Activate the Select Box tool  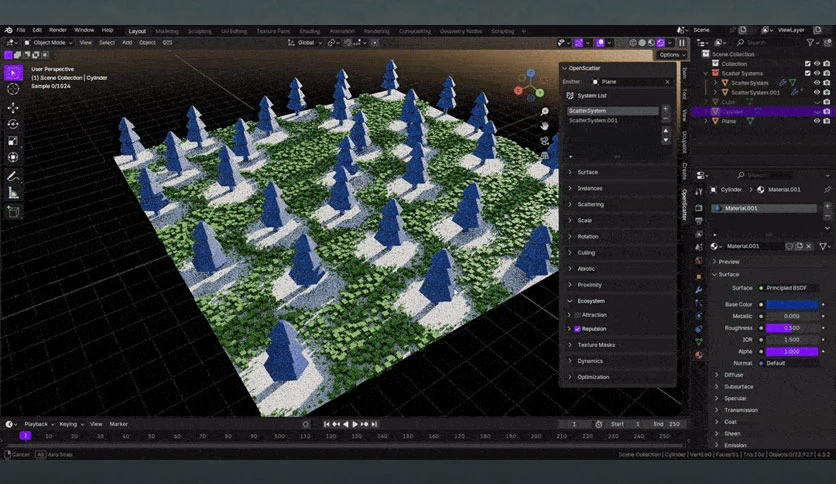(13, 72)
